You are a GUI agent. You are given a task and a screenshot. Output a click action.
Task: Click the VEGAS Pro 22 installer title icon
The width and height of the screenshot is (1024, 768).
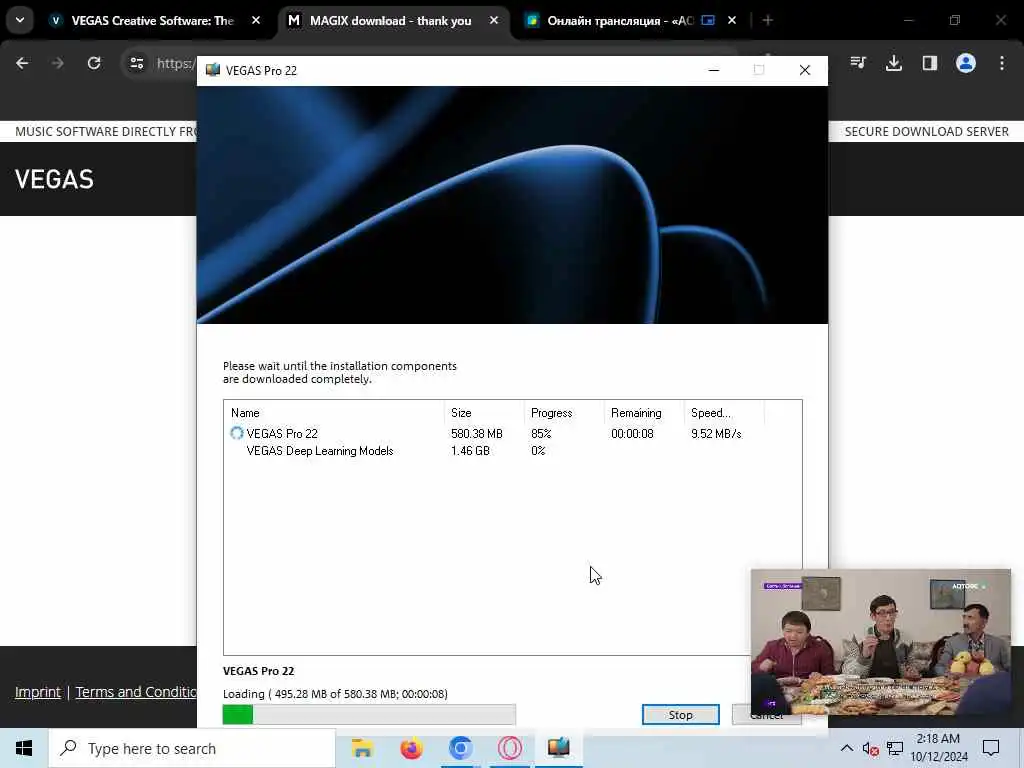click(x=213, y=70)
